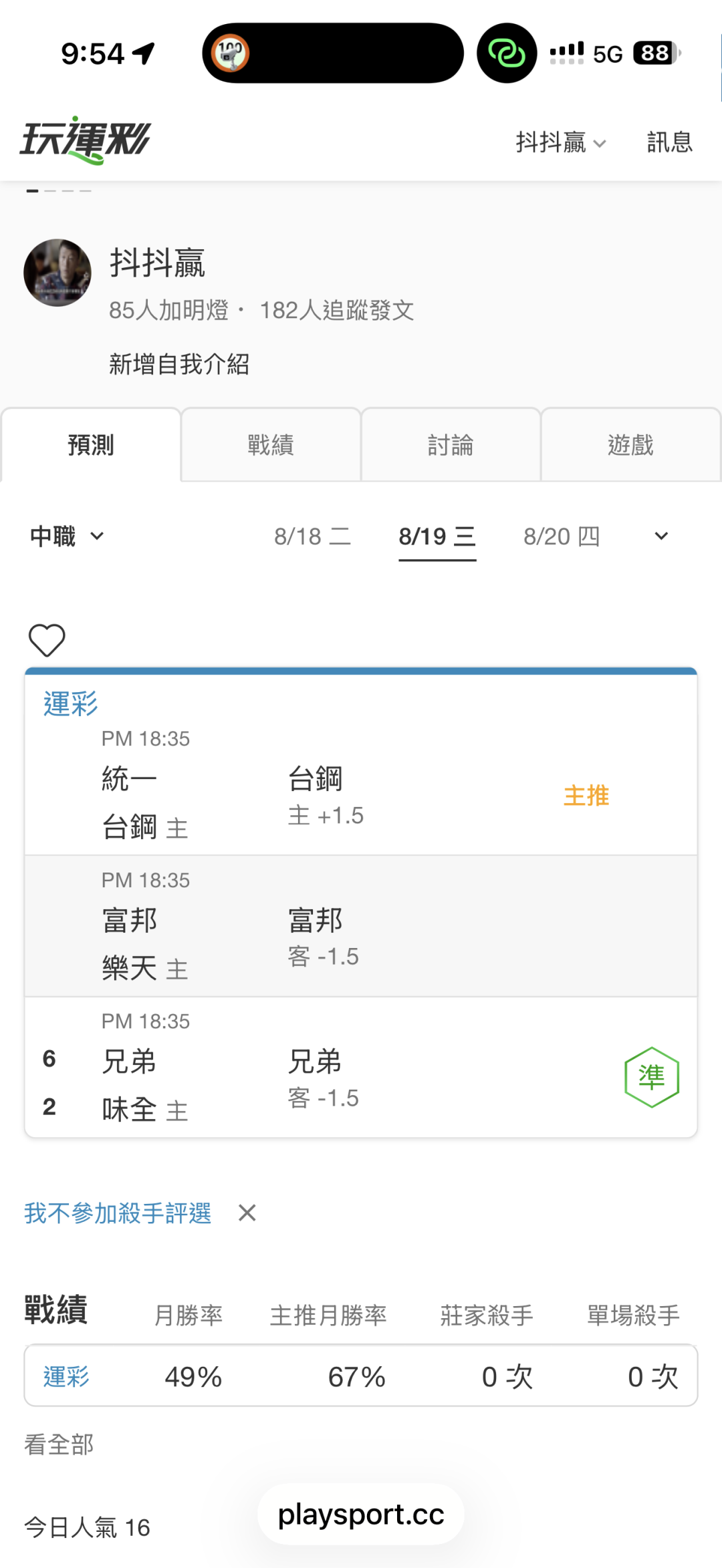Tap the heart favorite icon
The image size is (722, 1568).
47,640
